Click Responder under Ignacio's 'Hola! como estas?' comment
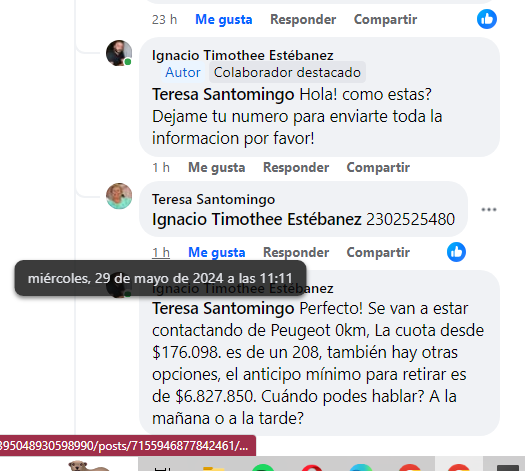Image resolution: width=525 pixels, height=471 pixels. coord(296,167)
